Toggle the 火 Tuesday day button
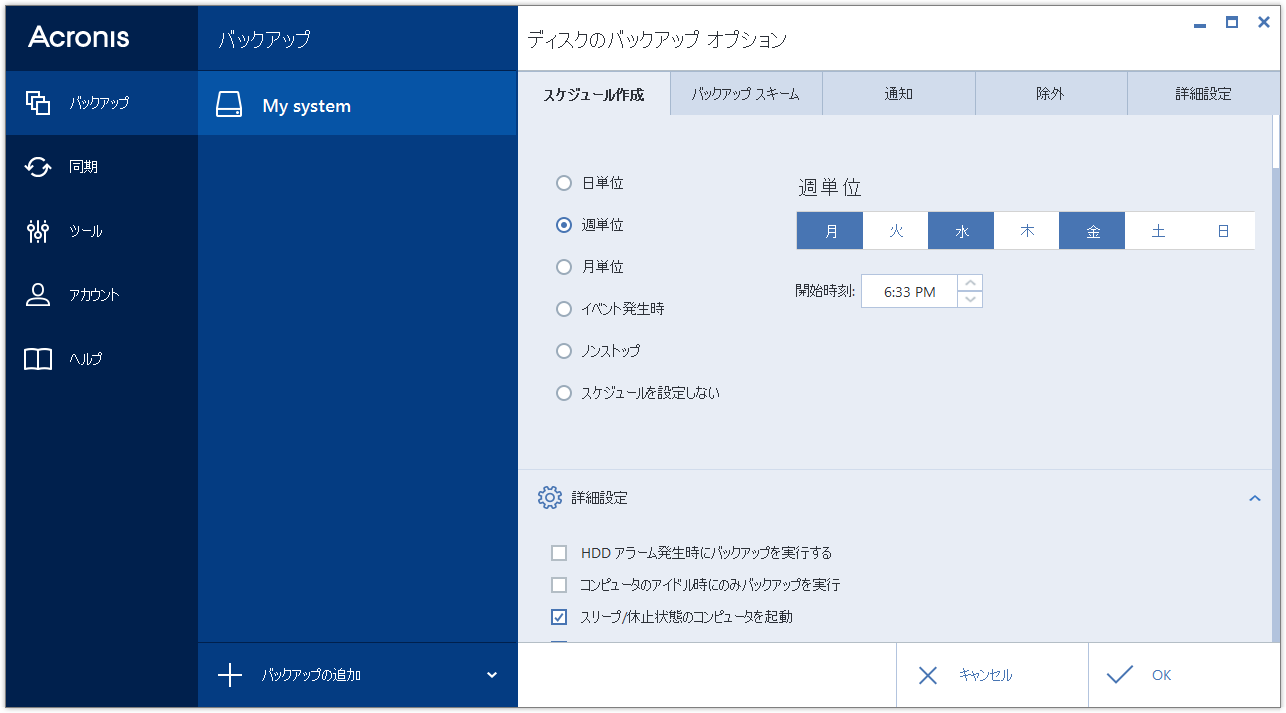Viewport: 1286px width, 713px height. [896, 231]
